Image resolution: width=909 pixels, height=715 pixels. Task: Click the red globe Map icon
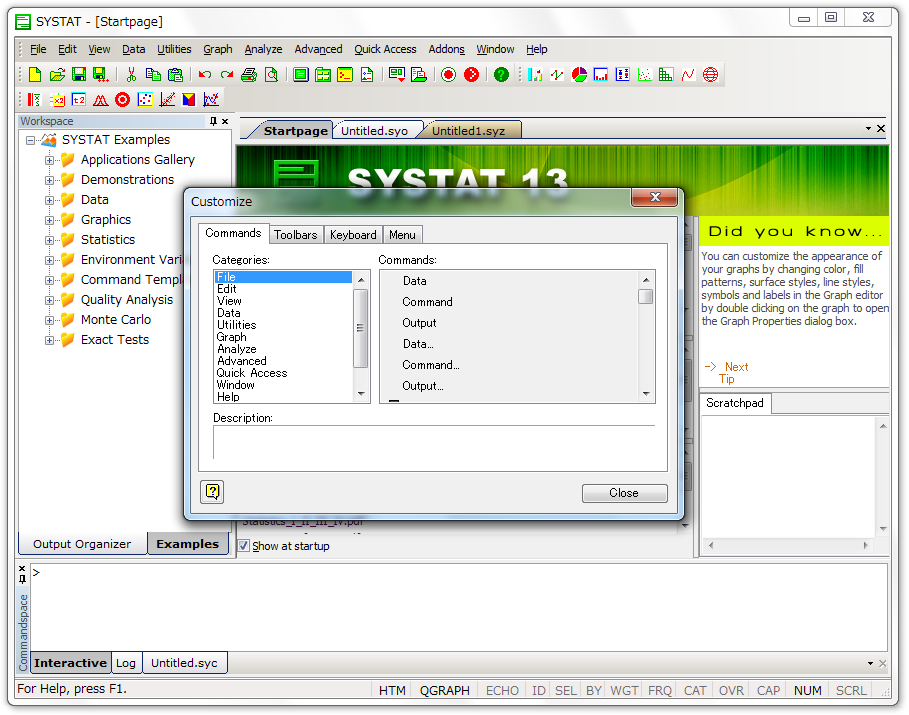pyautogui.click(x=710, y=75)
